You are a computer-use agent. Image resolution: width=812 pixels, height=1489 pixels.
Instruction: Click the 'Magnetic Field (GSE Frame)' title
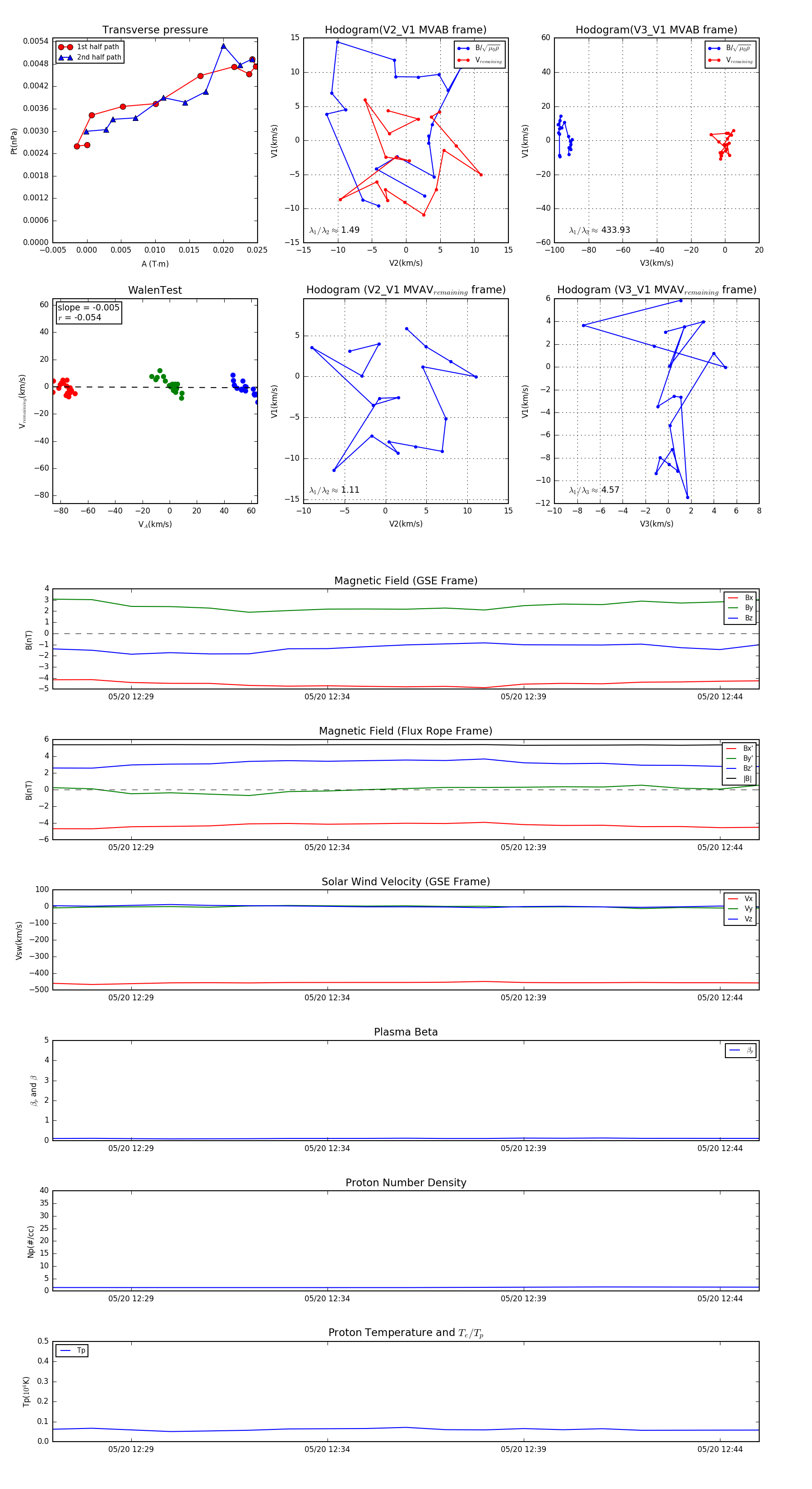pyautogui.click(x=406, y=581)
